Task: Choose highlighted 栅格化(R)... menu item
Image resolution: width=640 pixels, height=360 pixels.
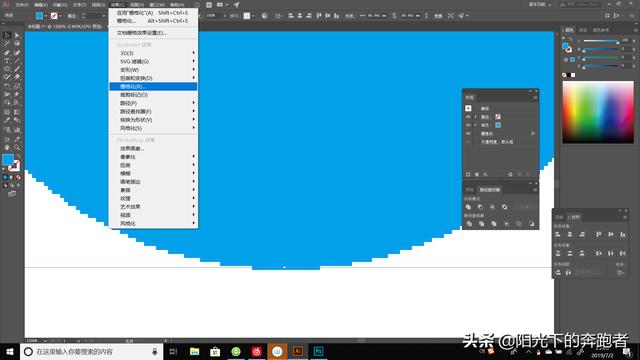Action: pos(153,87)
